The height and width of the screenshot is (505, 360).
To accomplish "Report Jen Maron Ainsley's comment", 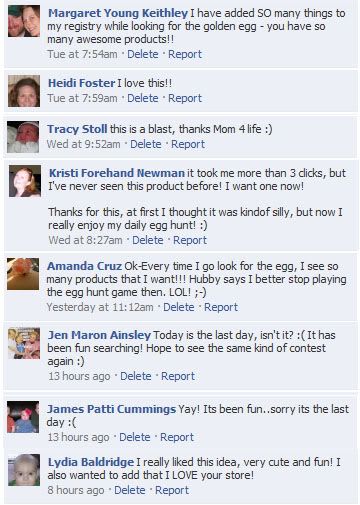I will [178, 376].
